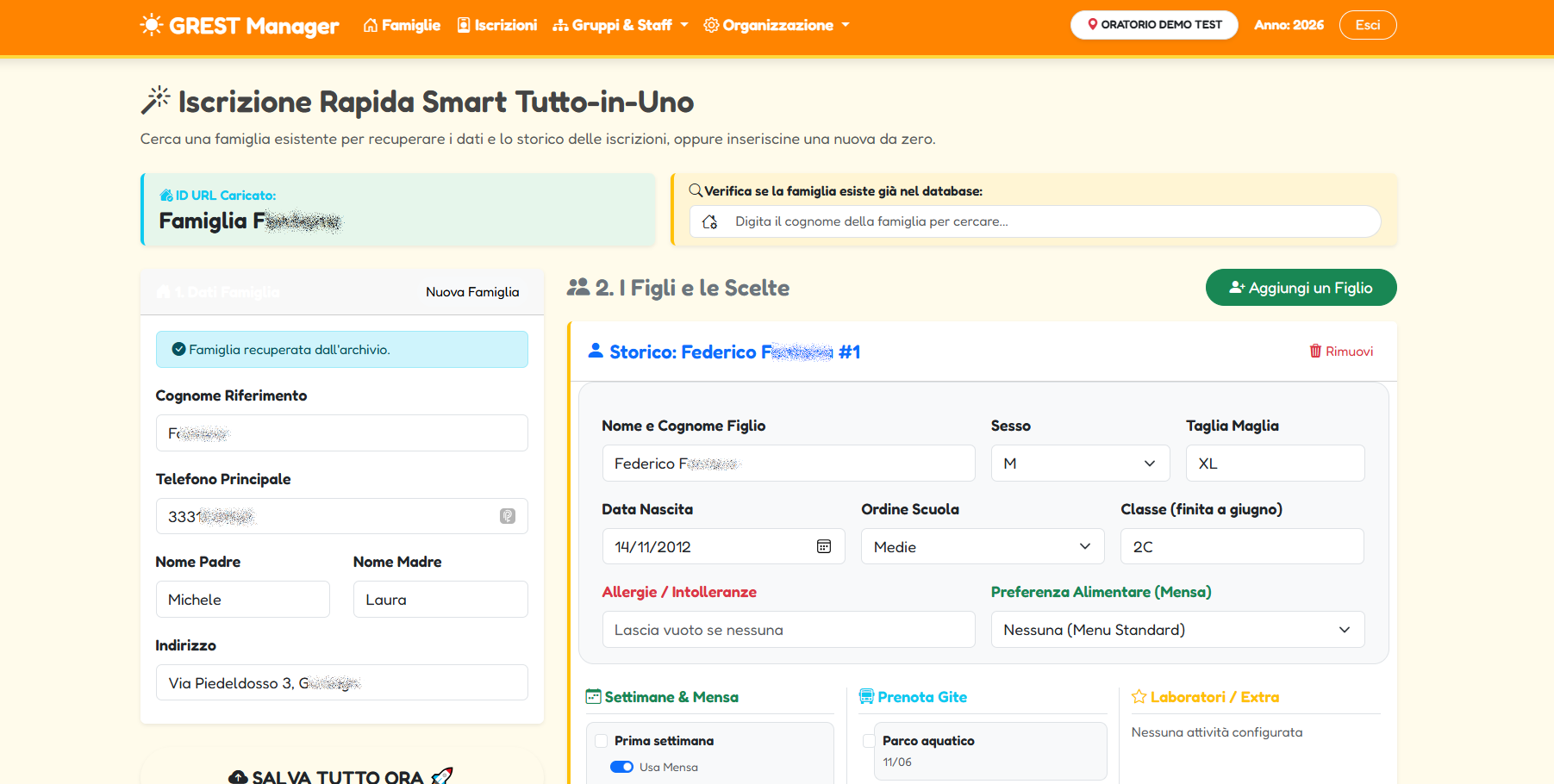Image resolution: width=1554 pixels, height=784 pixels.
Task: Click the Telefono Principale input field
Action: [342, 516]
